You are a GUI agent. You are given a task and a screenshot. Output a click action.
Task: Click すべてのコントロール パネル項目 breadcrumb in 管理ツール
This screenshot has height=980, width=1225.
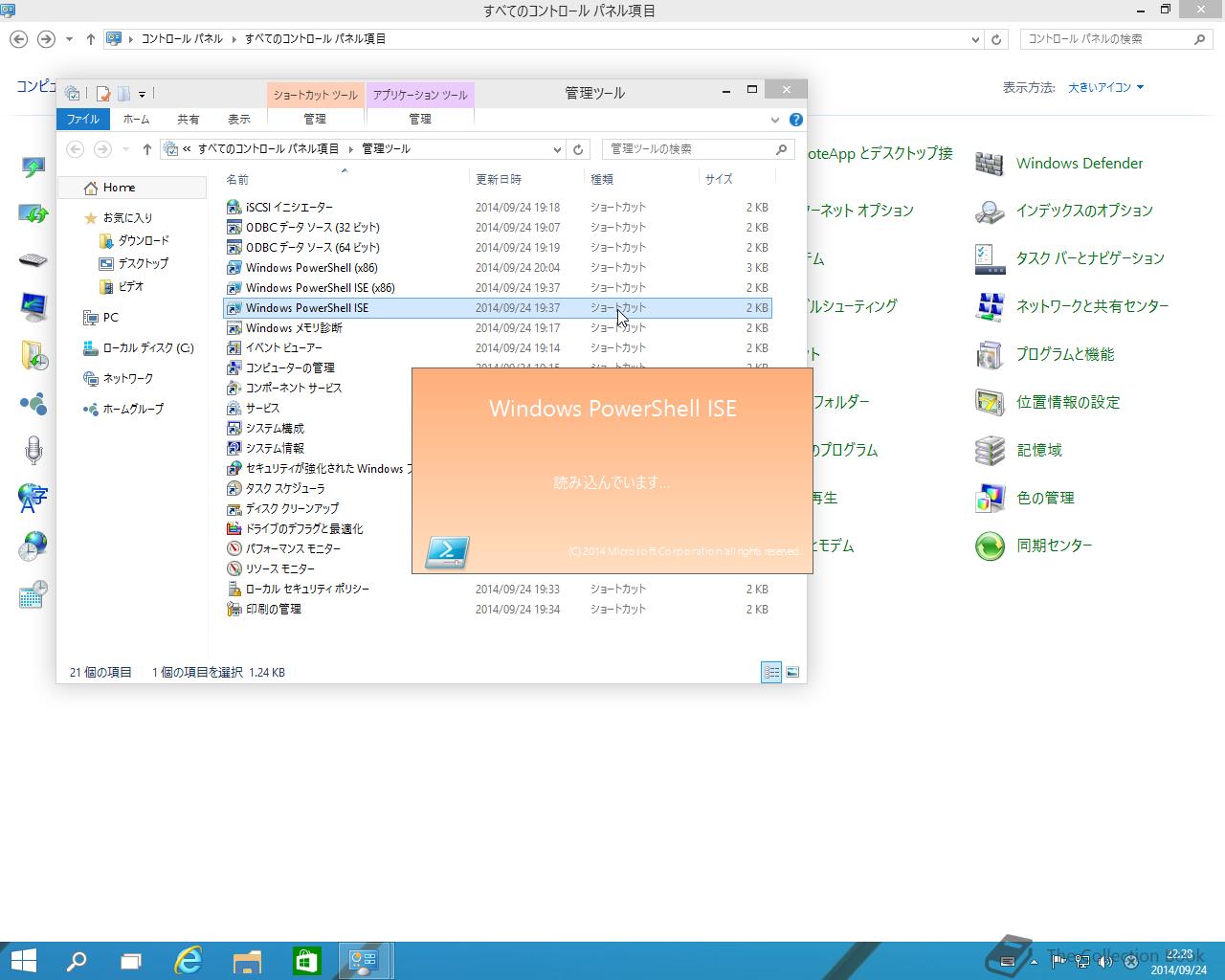pyautogui.click(x=268, y=149)
